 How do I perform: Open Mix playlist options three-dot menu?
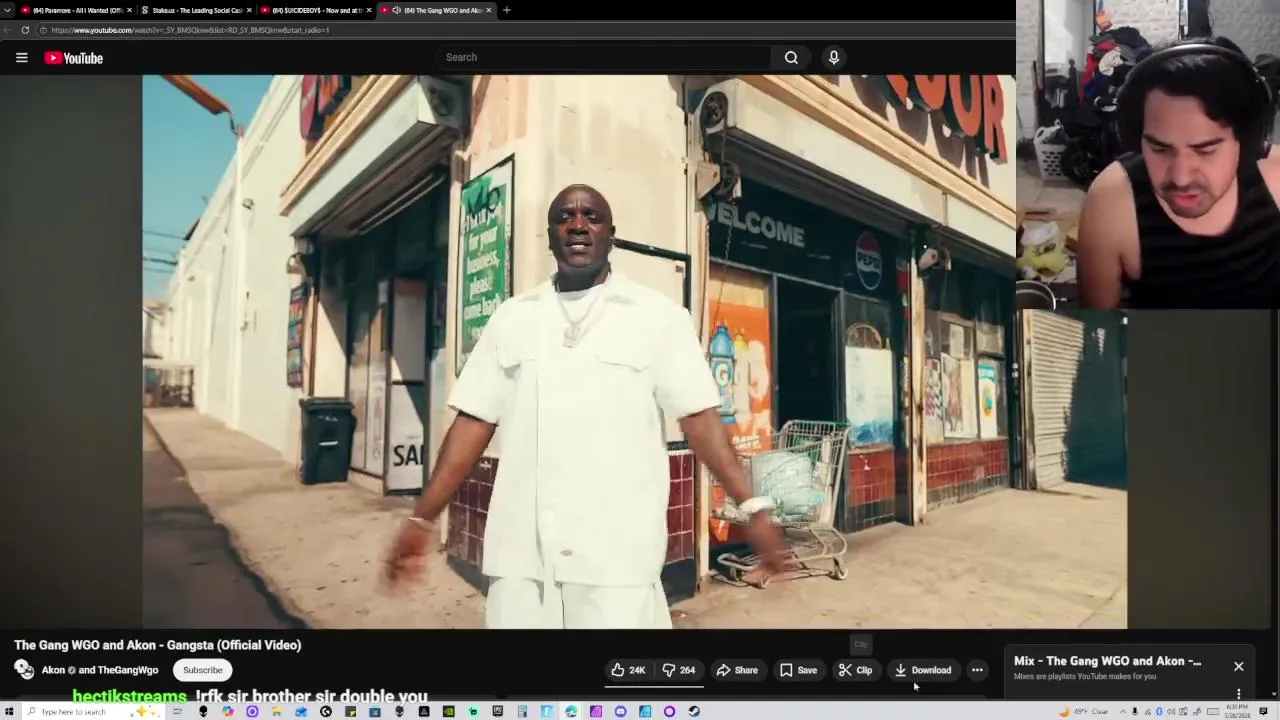(x=1238, y=693)
